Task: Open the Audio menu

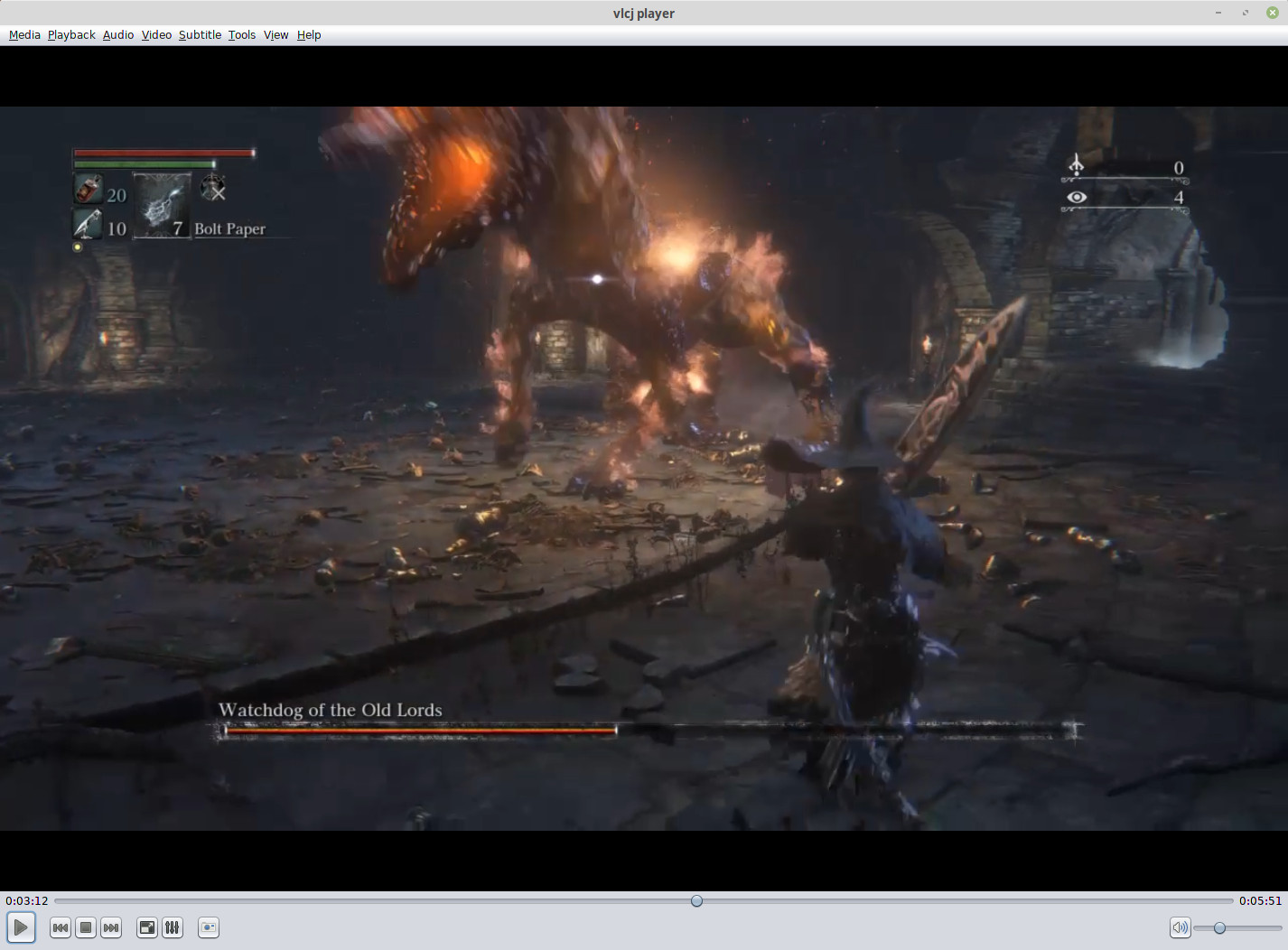Action: click(x=118, y=34)
